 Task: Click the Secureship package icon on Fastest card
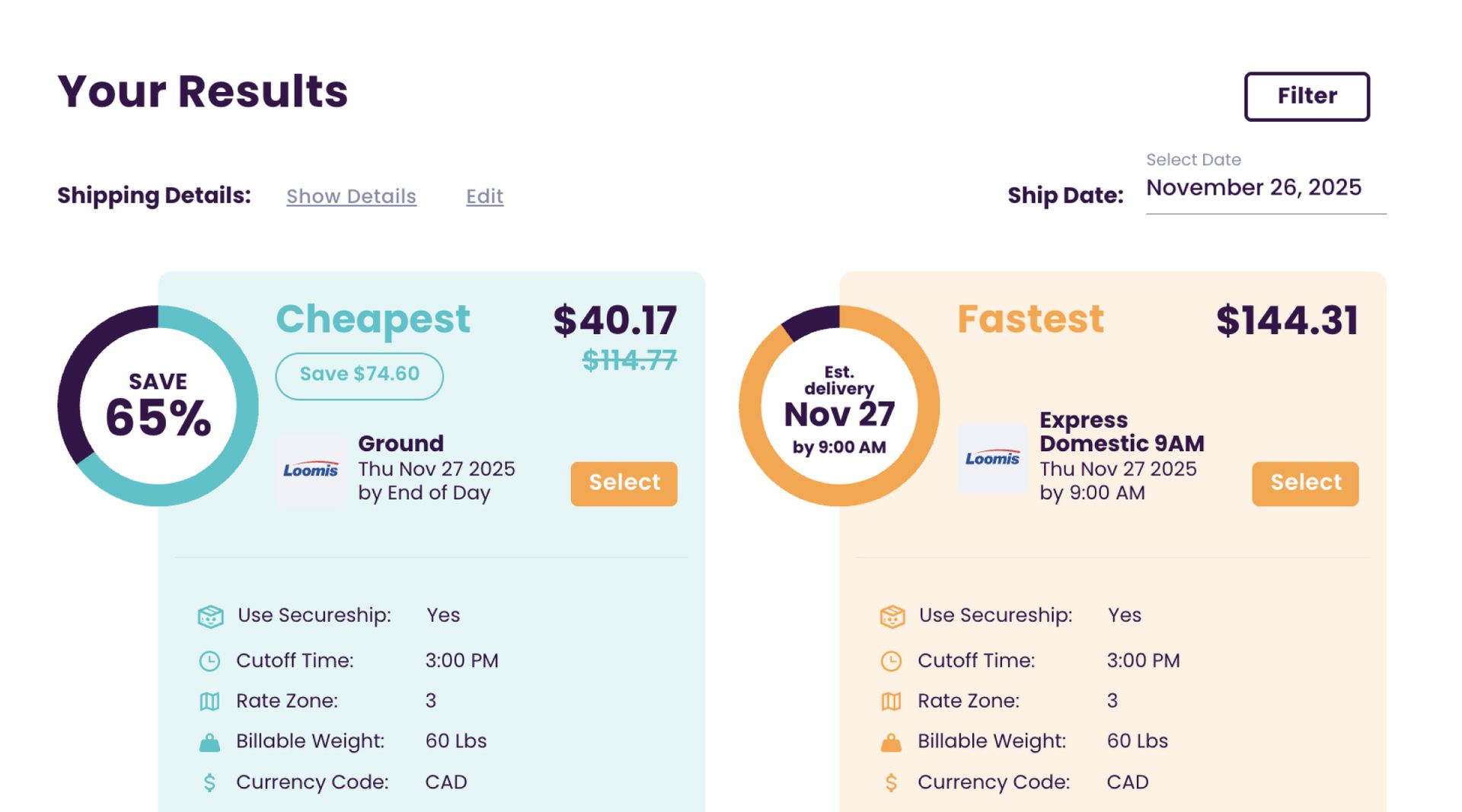click(x=892, y=615)
